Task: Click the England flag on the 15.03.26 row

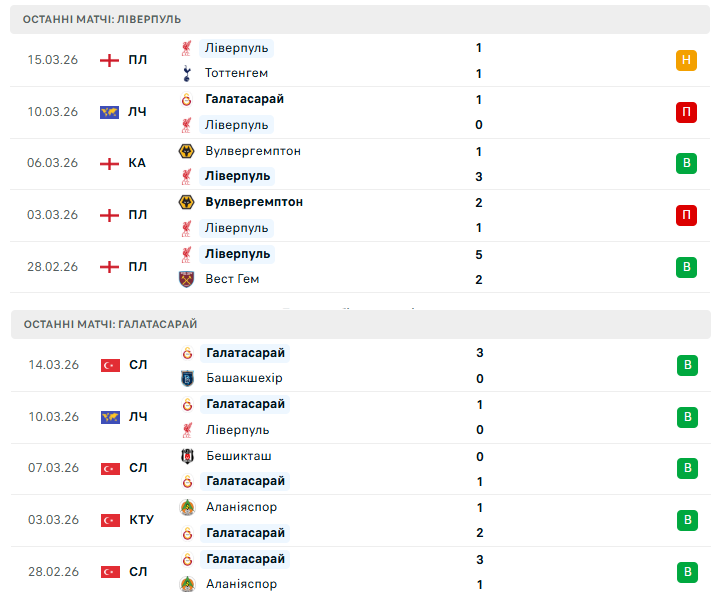Action: coord(110,60)
